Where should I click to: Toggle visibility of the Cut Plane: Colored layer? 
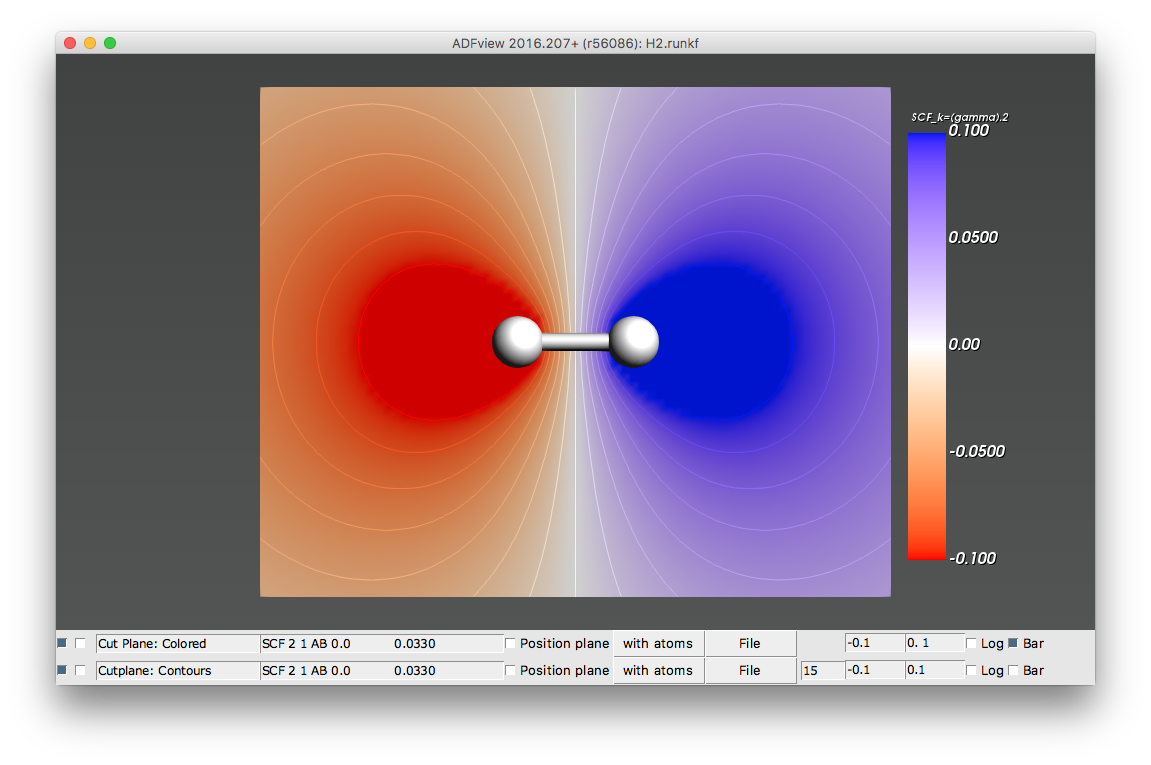[x=61, y=643]
